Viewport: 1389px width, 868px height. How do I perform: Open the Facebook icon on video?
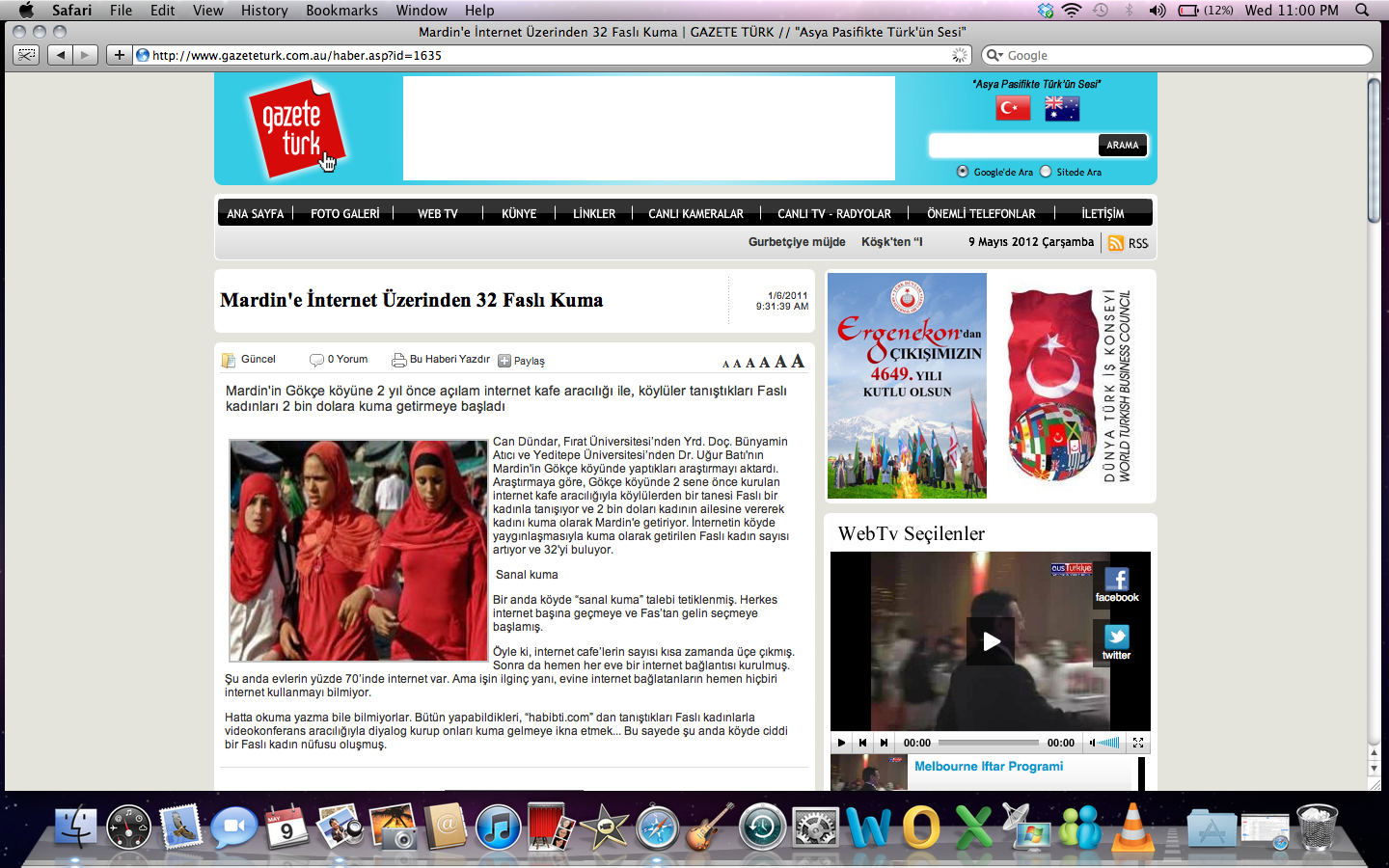[x=1116, y=584]
